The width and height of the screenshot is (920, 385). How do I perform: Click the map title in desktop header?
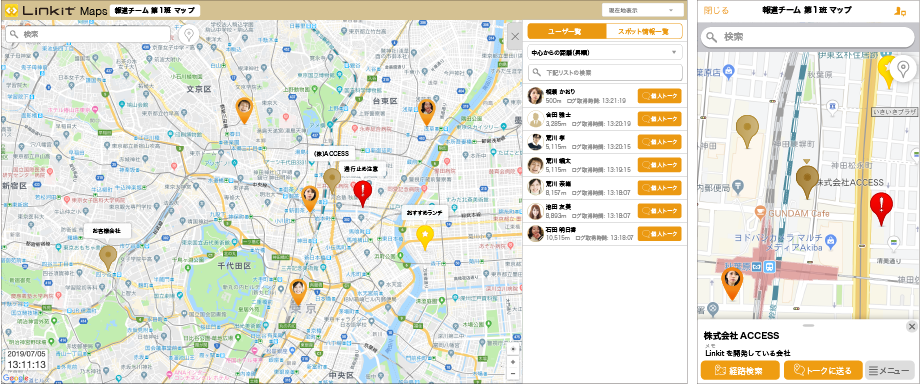pos(155,11)
